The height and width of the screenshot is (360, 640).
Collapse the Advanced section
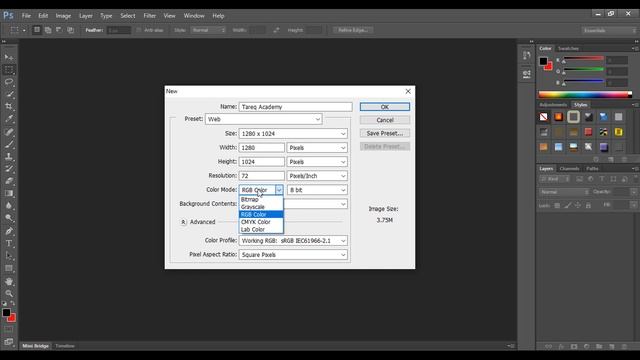[x=183, y=222]
